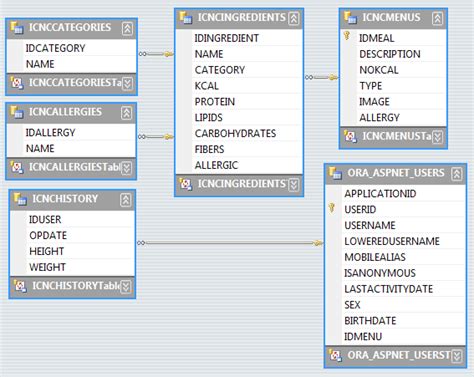This screenshot has width=474, height=377.
Task: Click the ORA_ASPNET_USERSTableAdapter icon
Action: pos(335,355)
